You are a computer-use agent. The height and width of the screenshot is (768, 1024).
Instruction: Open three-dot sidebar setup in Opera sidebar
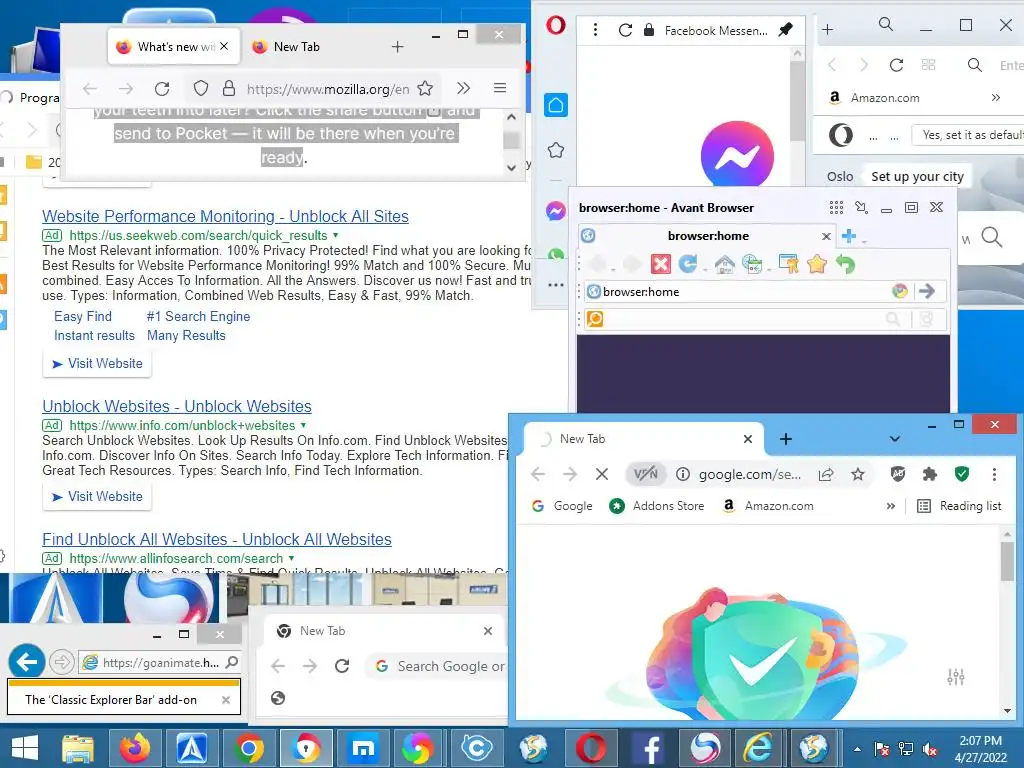tap(556, 285)
